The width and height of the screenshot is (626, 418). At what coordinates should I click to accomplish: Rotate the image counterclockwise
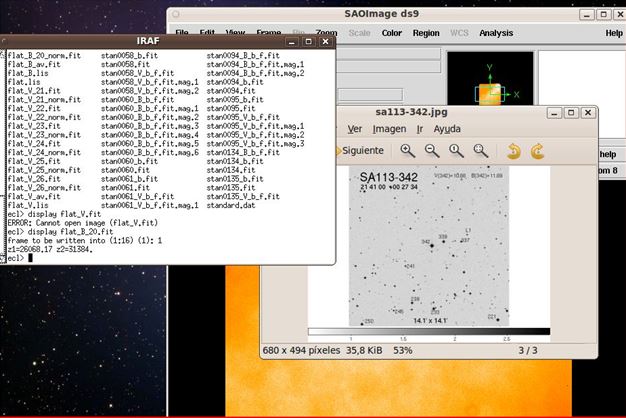[x=513, y=151]
